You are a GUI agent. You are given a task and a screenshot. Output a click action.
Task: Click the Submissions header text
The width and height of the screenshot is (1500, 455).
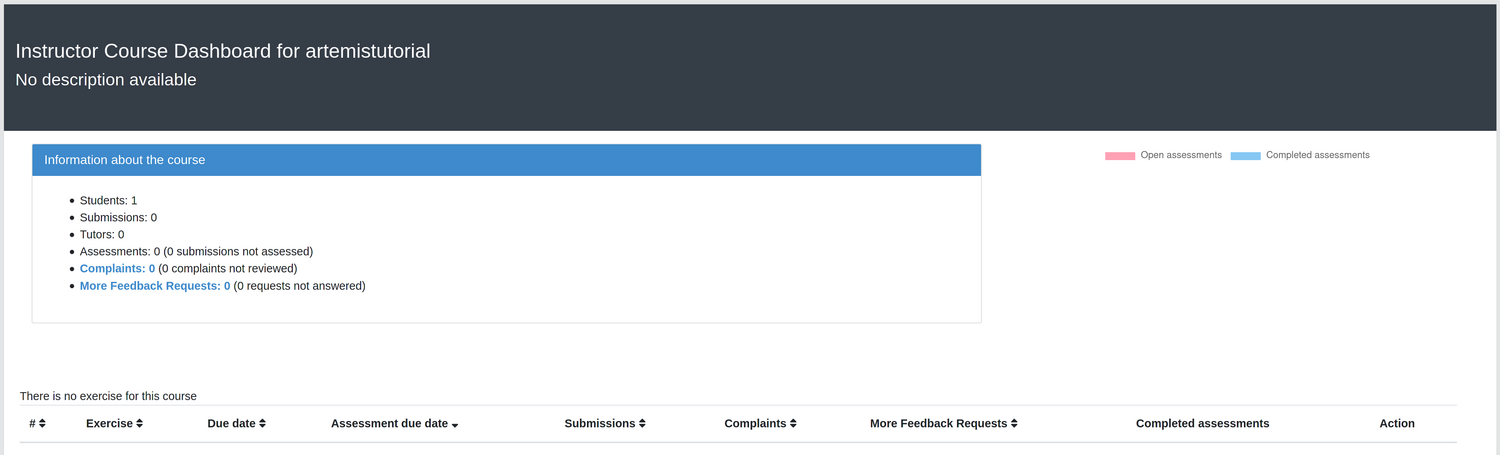click(x=600, y=424)
